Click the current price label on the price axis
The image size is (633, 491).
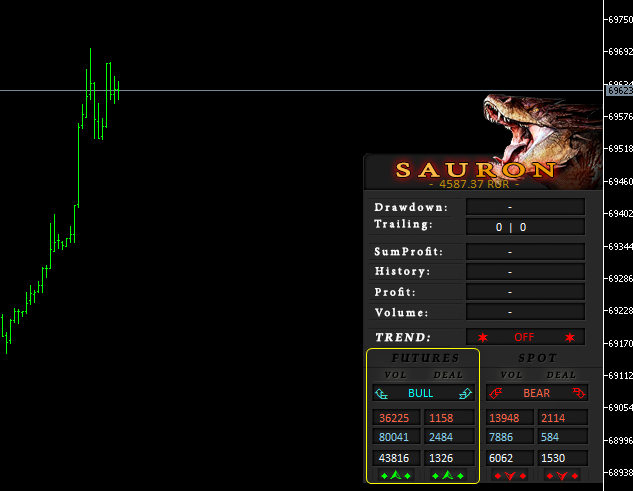click(619, 90)
